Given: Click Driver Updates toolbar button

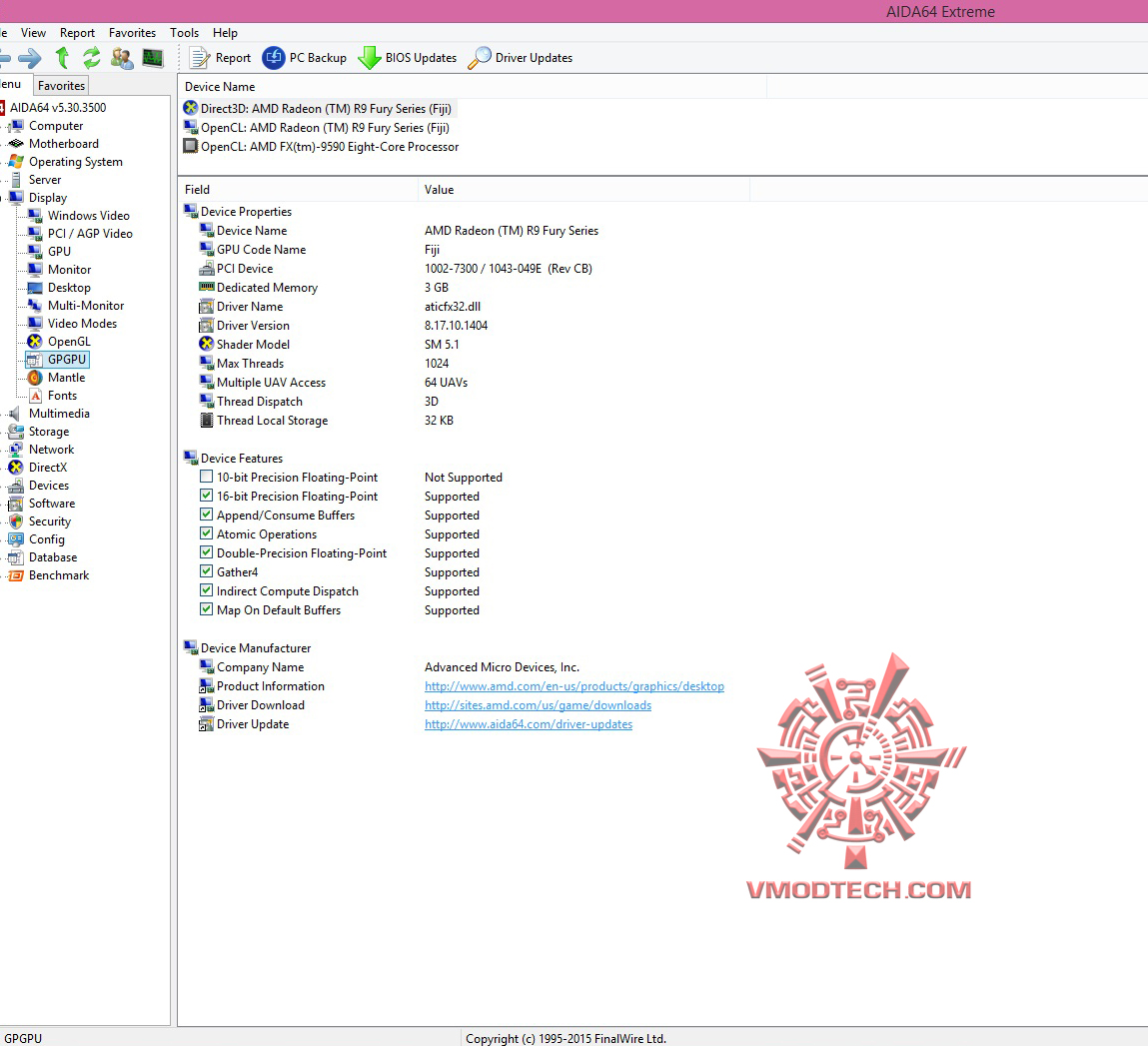Looking at the screenshot, I should pos(521,58).
